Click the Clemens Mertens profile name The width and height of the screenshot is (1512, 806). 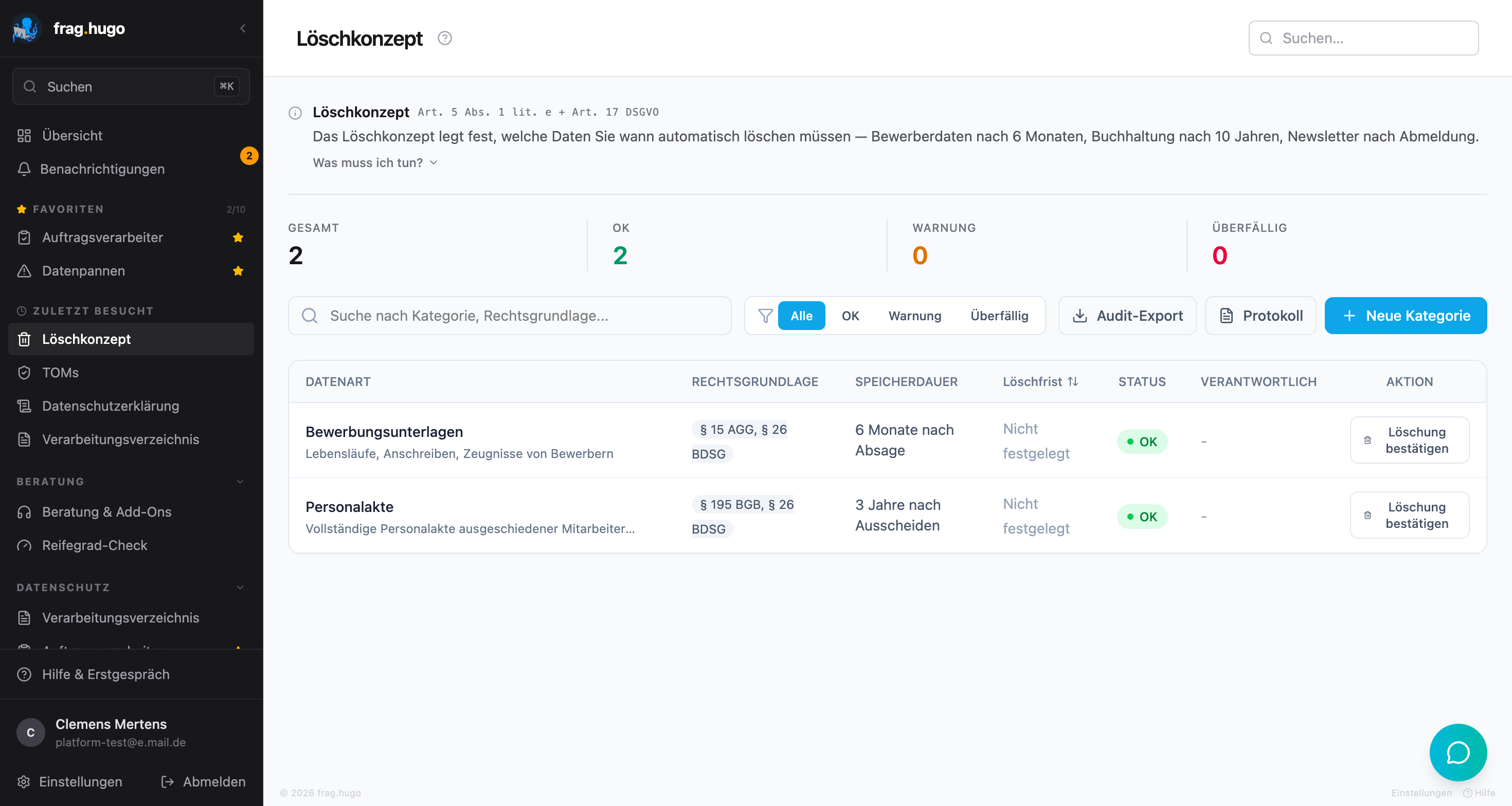click(x=111, y=724)
